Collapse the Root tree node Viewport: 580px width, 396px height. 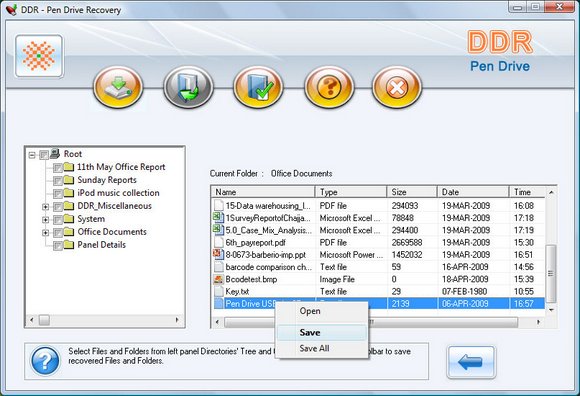coord(32,155)
